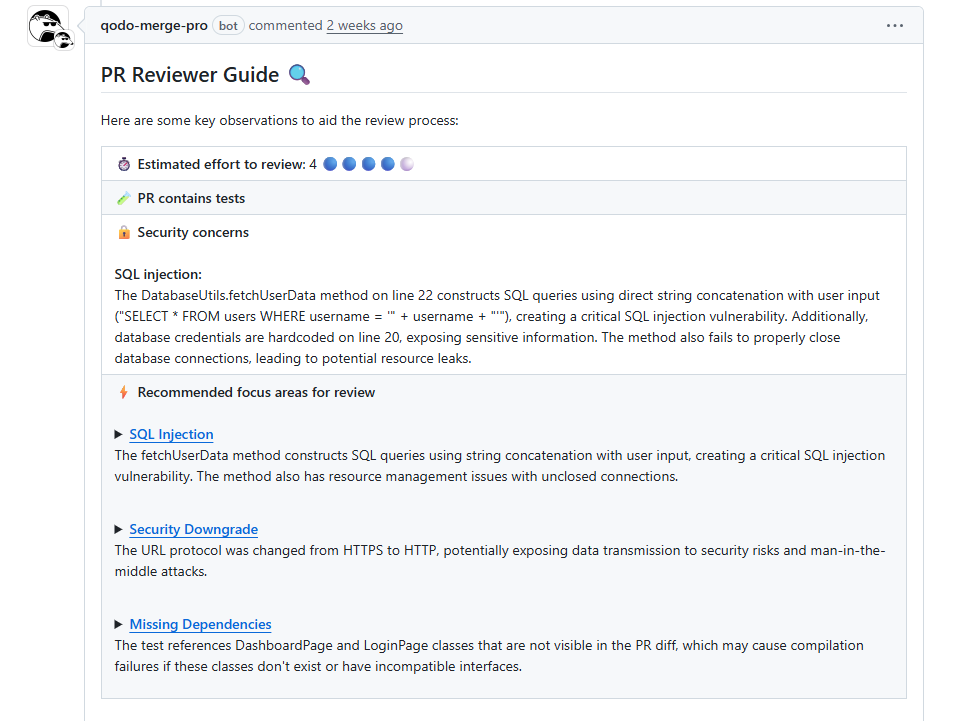The width and height of the screenshot is (964, 721).
Task: Click the faded fifth effort rating dot
Action: (x=407, y=164)
